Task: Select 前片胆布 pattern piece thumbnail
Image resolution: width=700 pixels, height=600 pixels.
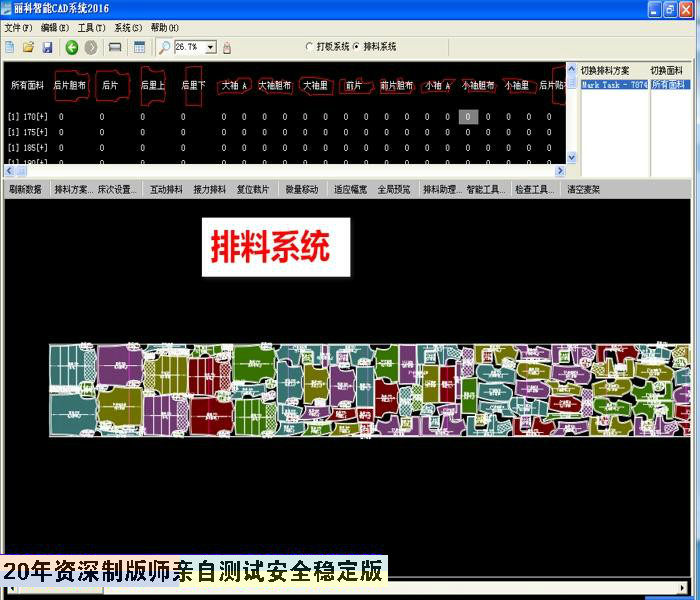Action: point(396,85)
